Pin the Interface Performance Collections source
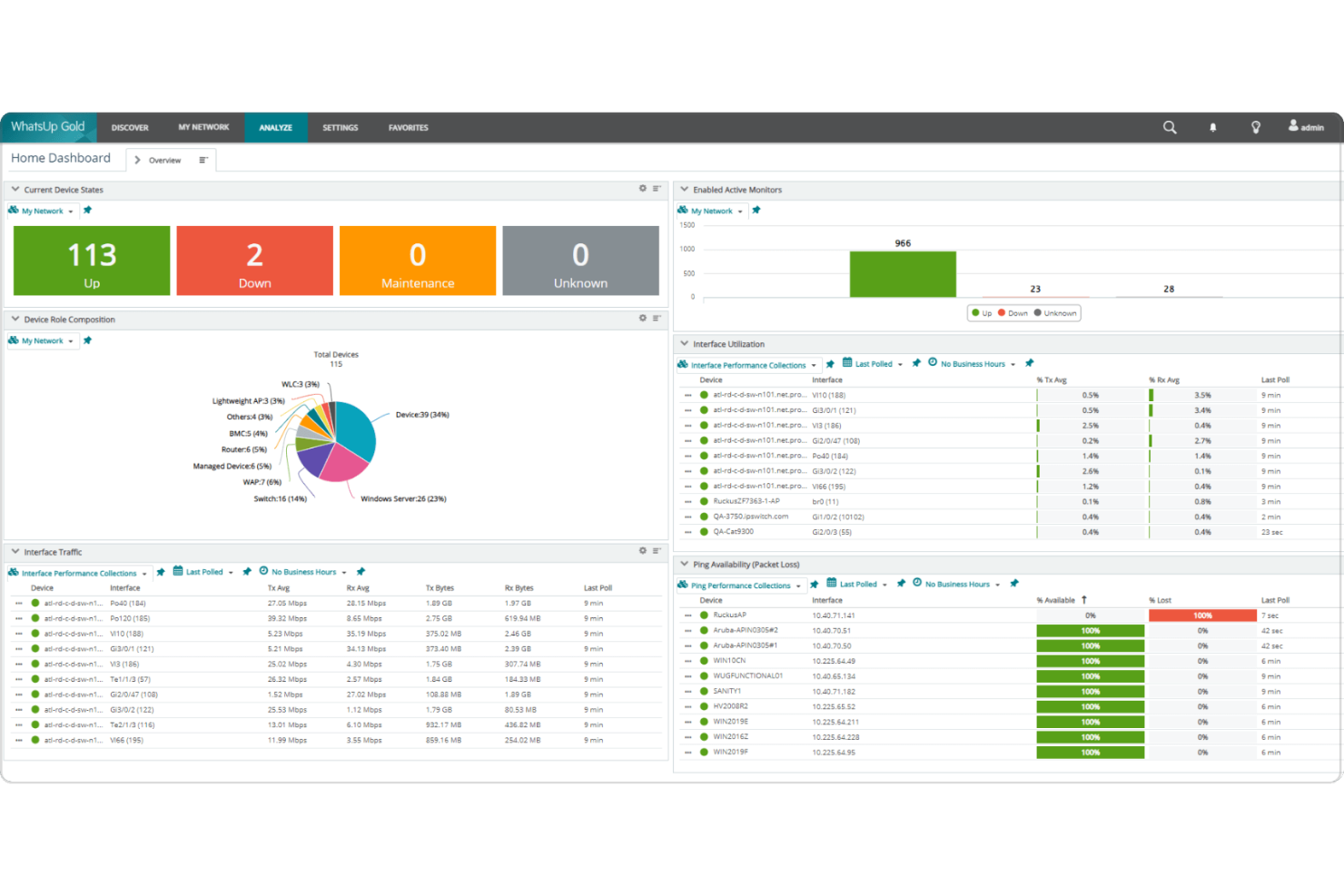The width and height of the screenshot is (1344, 896). 161,572
